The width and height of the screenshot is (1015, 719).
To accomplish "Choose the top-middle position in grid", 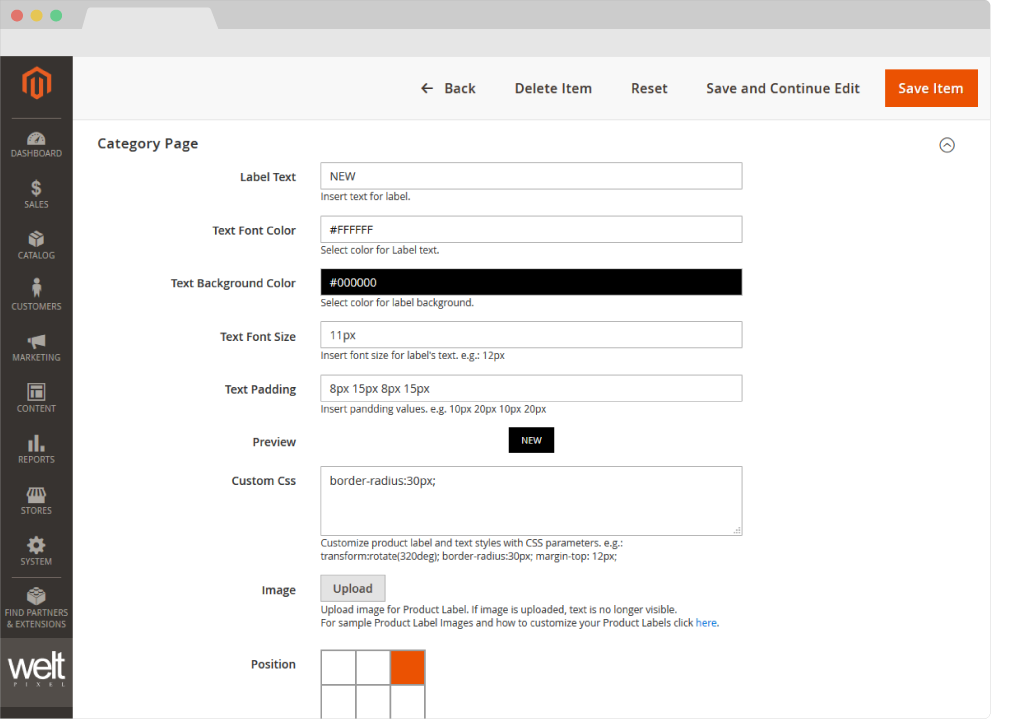I will 372,667.
